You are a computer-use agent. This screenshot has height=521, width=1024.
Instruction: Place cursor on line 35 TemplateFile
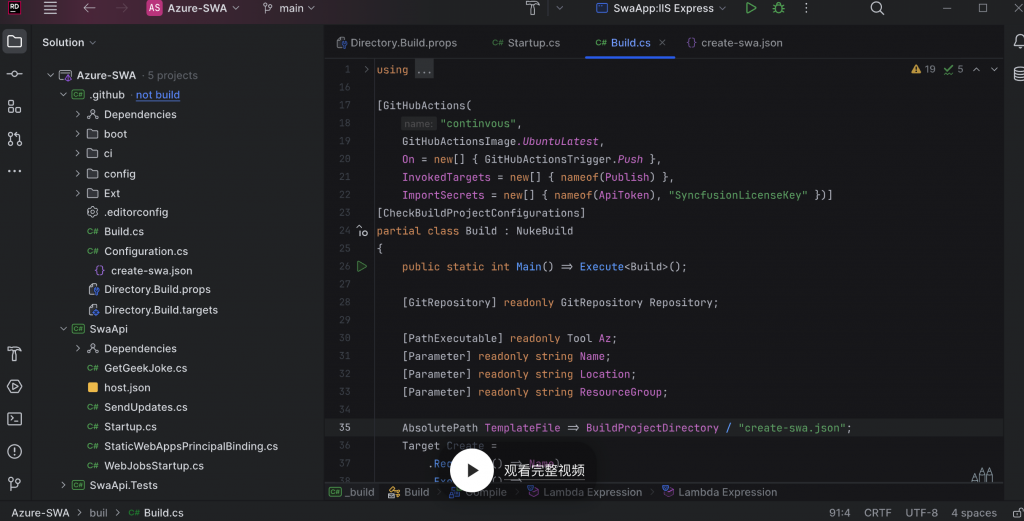pos(522,428)
